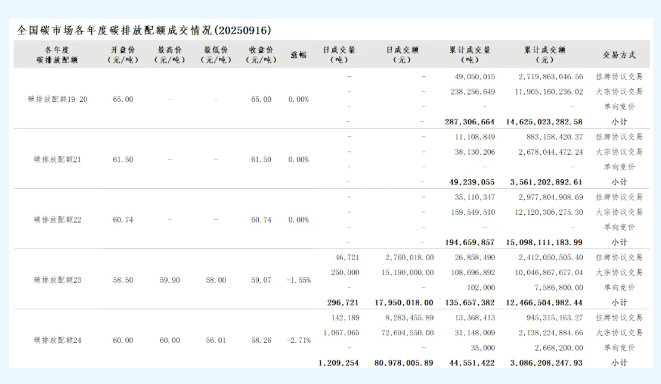Select daily subtotal amount 80,978,005.89
Screen dimensions: 661x384
coord(404,363)
